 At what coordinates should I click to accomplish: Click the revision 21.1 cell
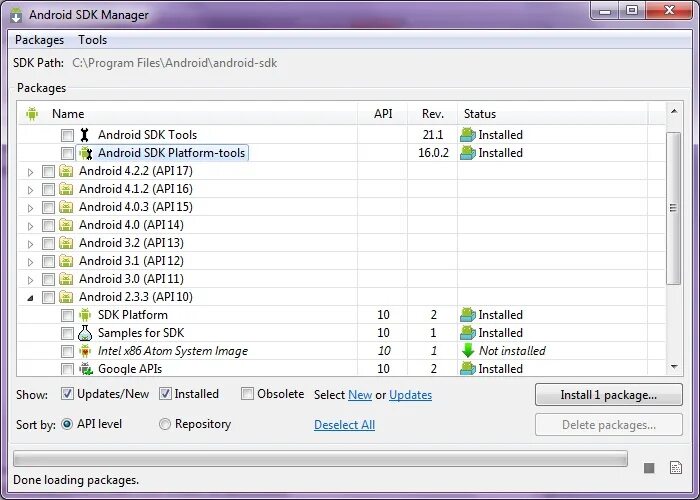433,135
